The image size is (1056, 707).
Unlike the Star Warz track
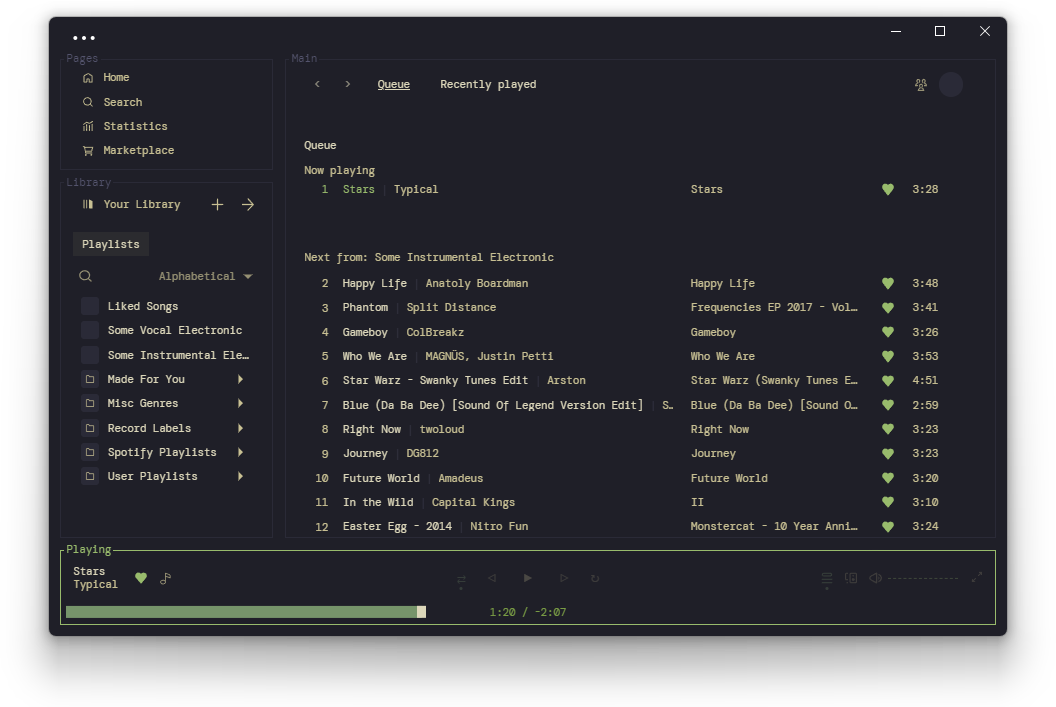888,380
